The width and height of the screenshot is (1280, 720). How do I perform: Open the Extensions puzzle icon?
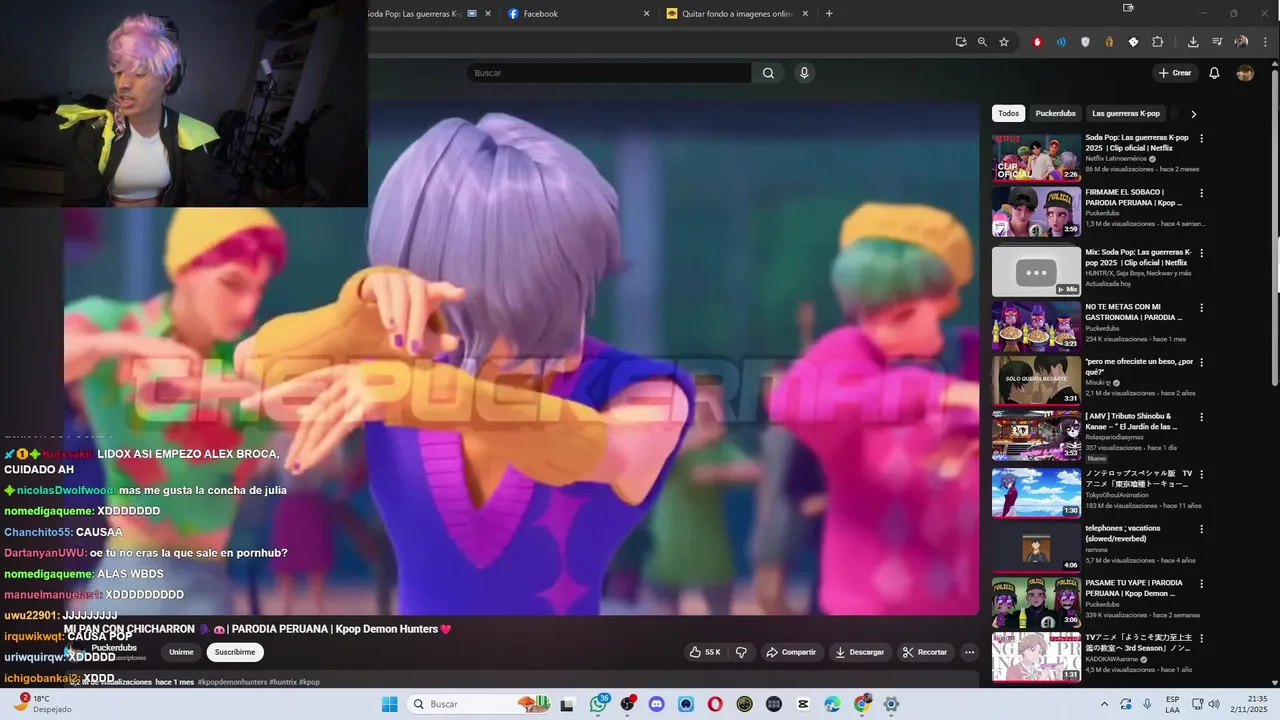(1158, 42)
